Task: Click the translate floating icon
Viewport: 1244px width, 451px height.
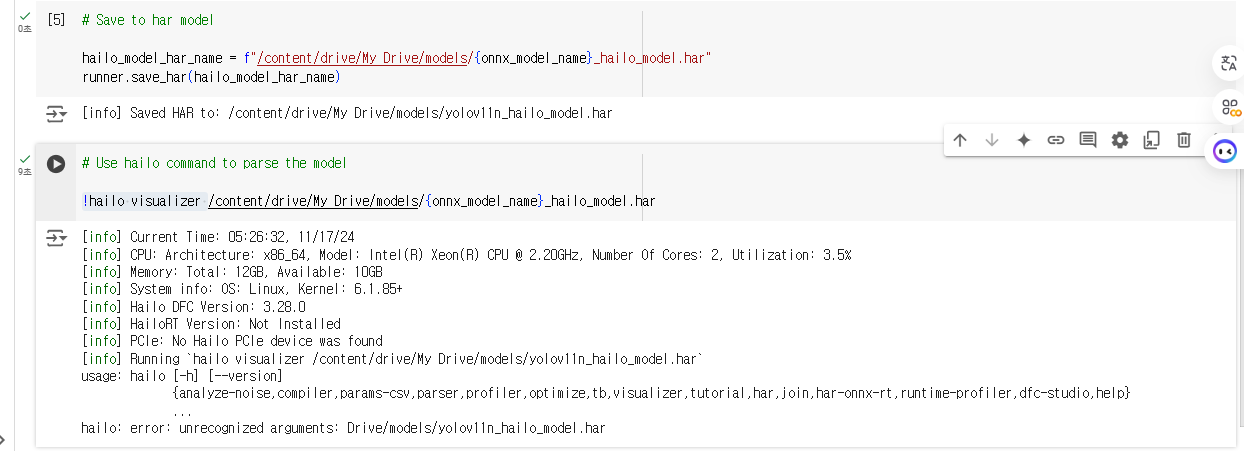Action: (x=1229, y=64)
